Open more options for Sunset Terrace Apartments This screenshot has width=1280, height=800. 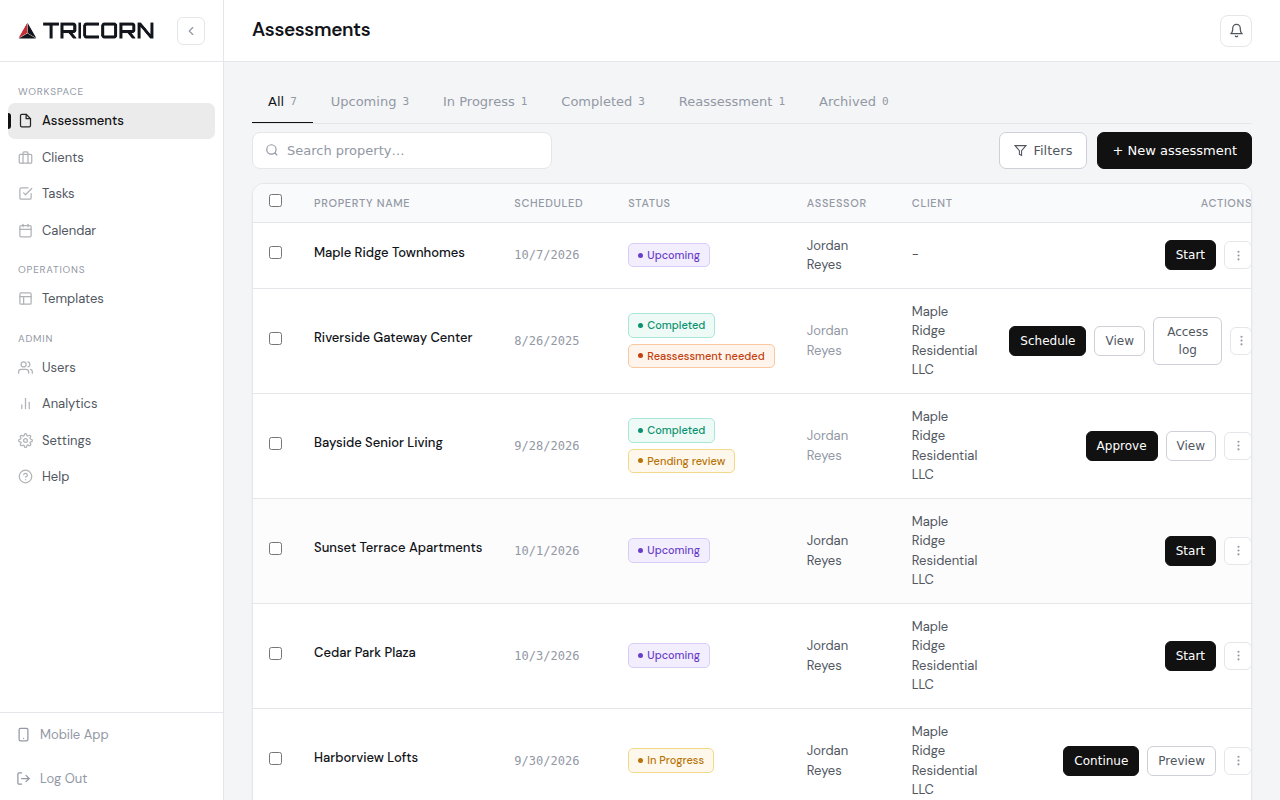[x=1238, y=551]
